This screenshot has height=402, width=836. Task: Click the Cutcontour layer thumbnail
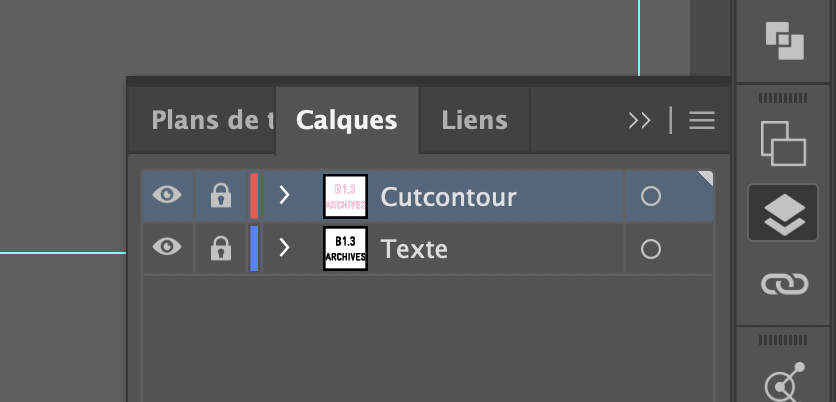coord(345,196)
